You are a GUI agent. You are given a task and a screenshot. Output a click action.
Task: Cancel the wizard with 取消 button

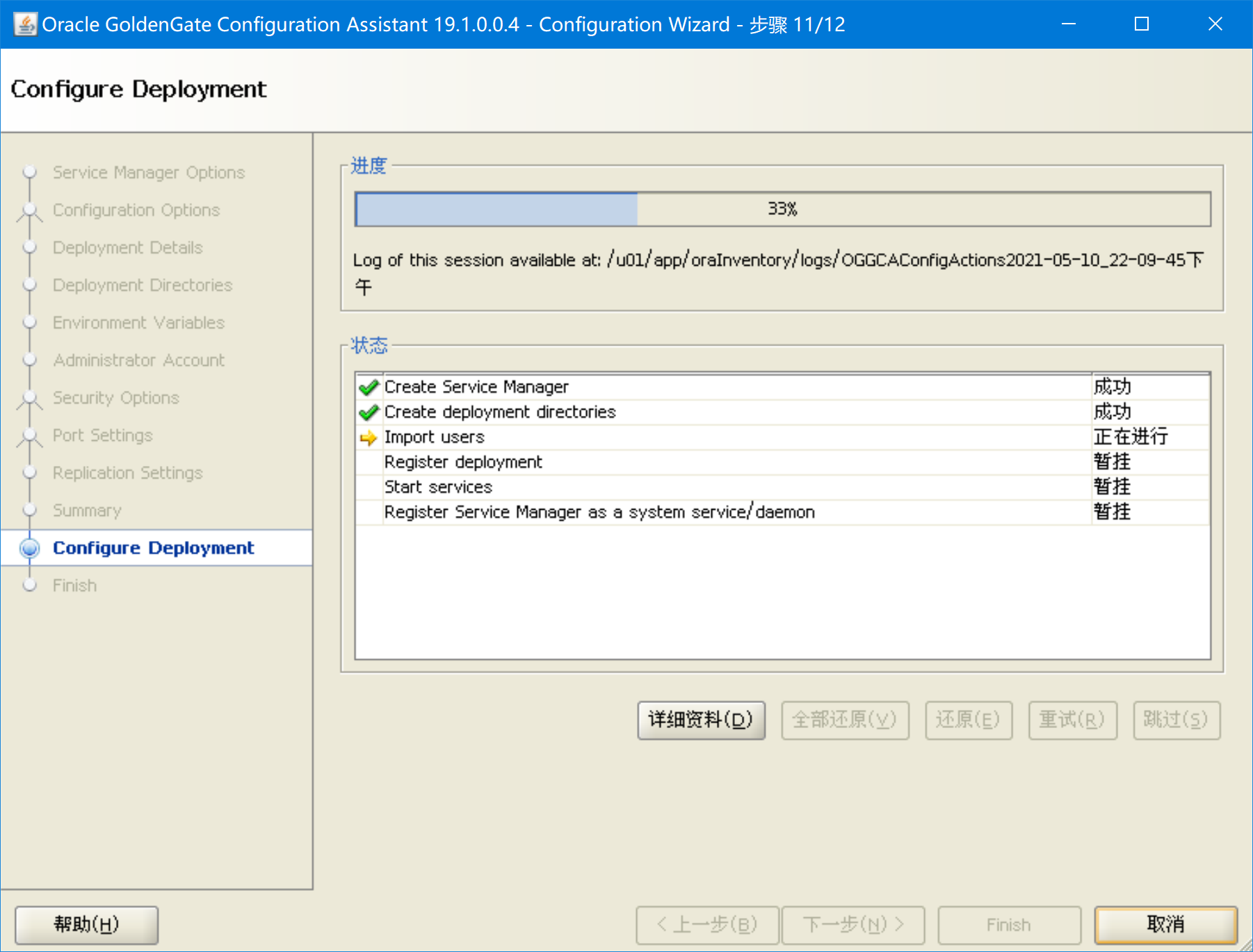(1166, 925)
